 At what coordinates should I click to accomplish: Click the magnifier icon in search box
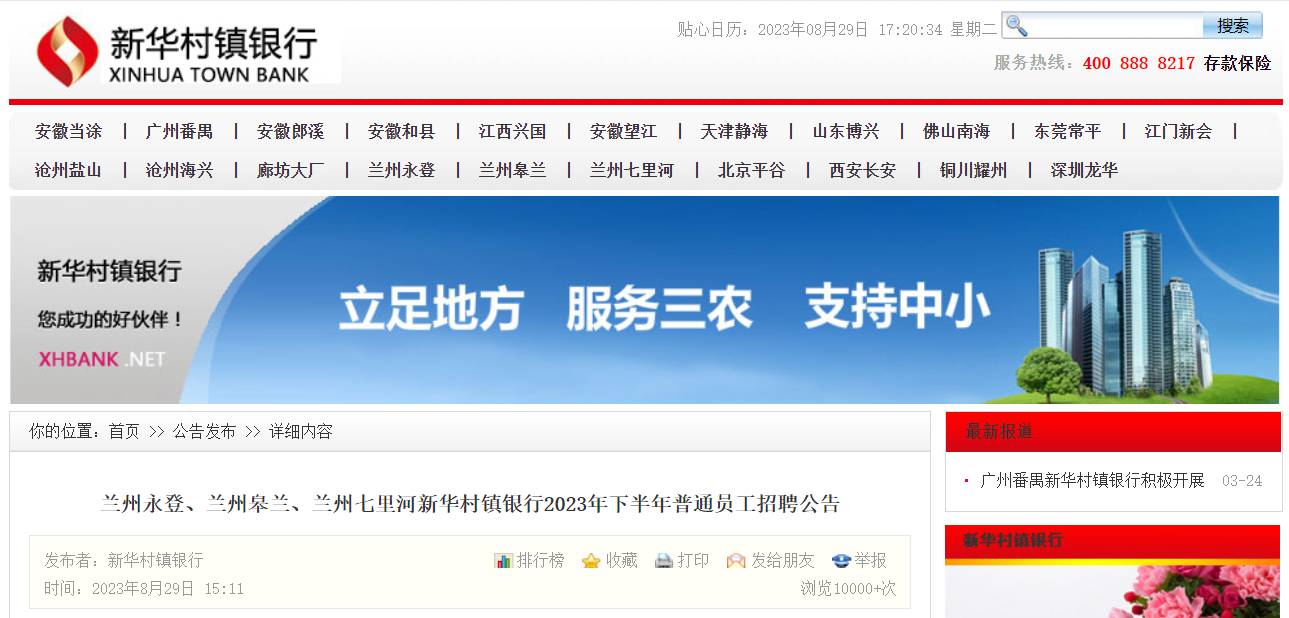pyautogui.click(x=1016, y=26)
